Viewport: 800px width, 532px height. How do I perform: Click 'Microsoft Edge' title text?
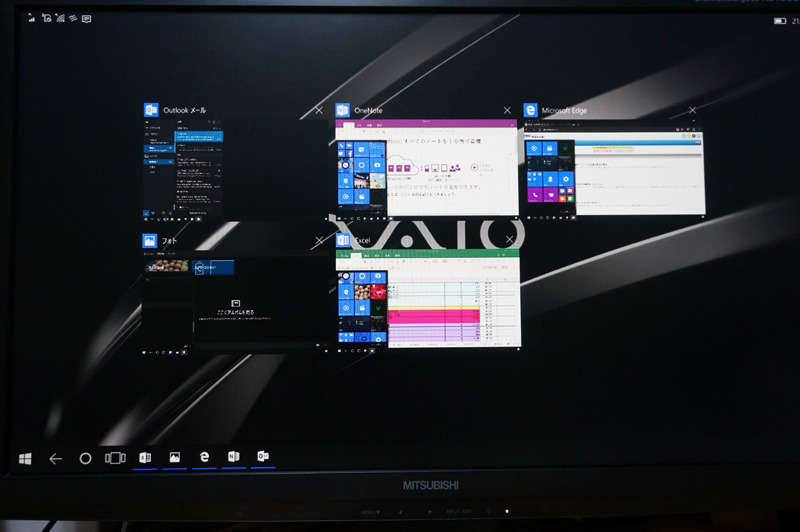[564, 110]
